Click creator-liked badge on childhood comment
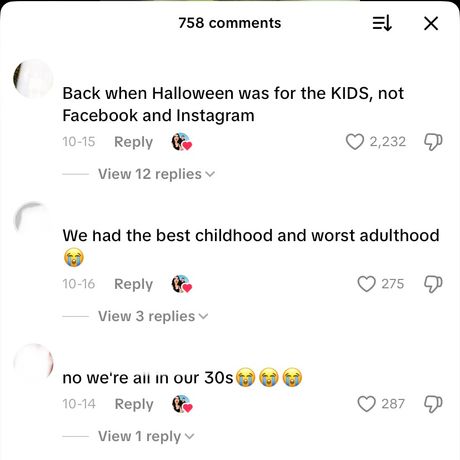 pyautogui.click(x=181, y=284)
